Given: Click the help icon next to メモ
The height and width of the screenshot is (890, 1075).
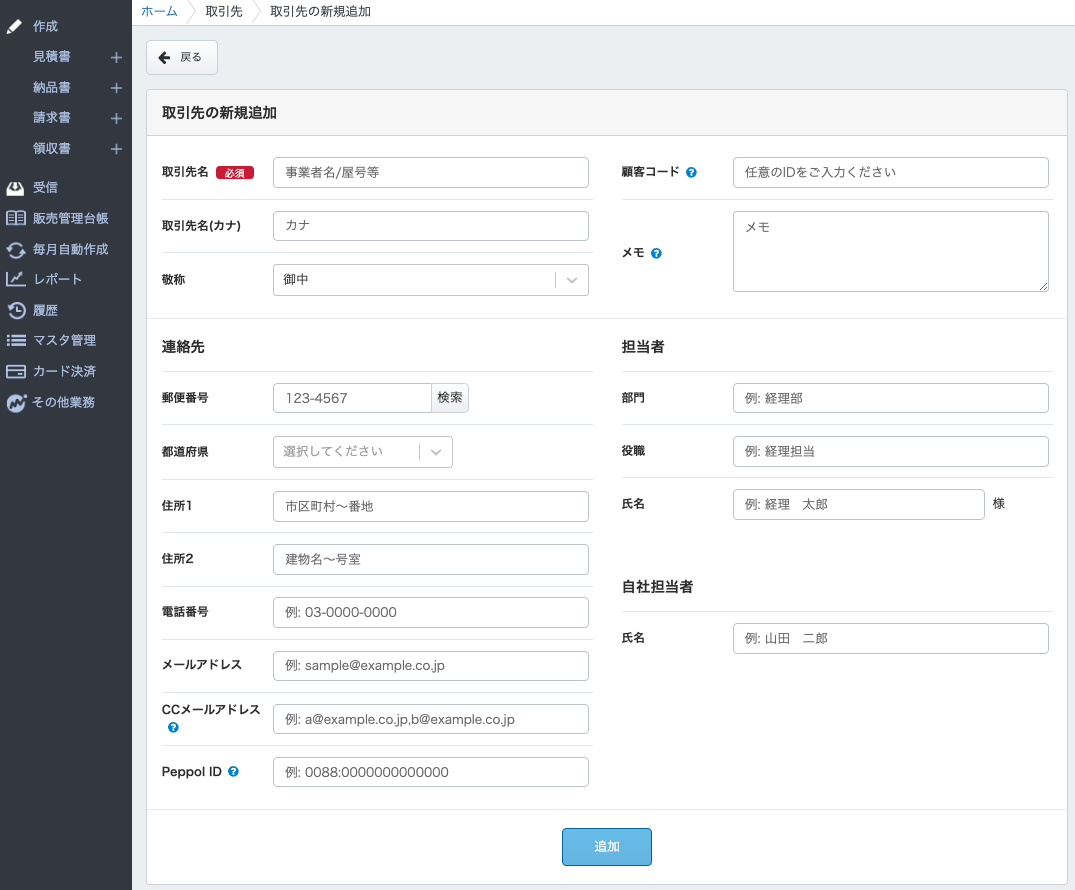Looking at the screenshot, I should point(656,253).
